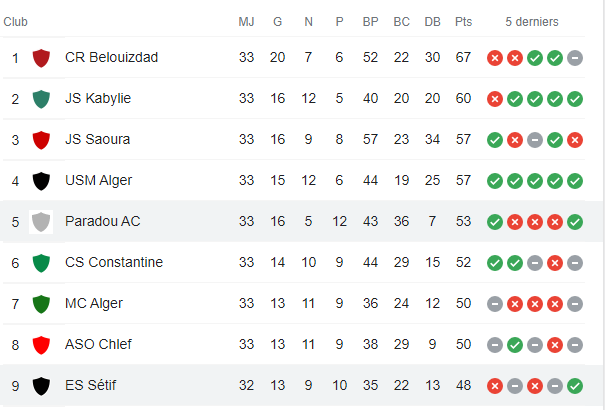Open the JS Kabylie team link
This screenshot has width=605, height=410.
tap(98, 99)
